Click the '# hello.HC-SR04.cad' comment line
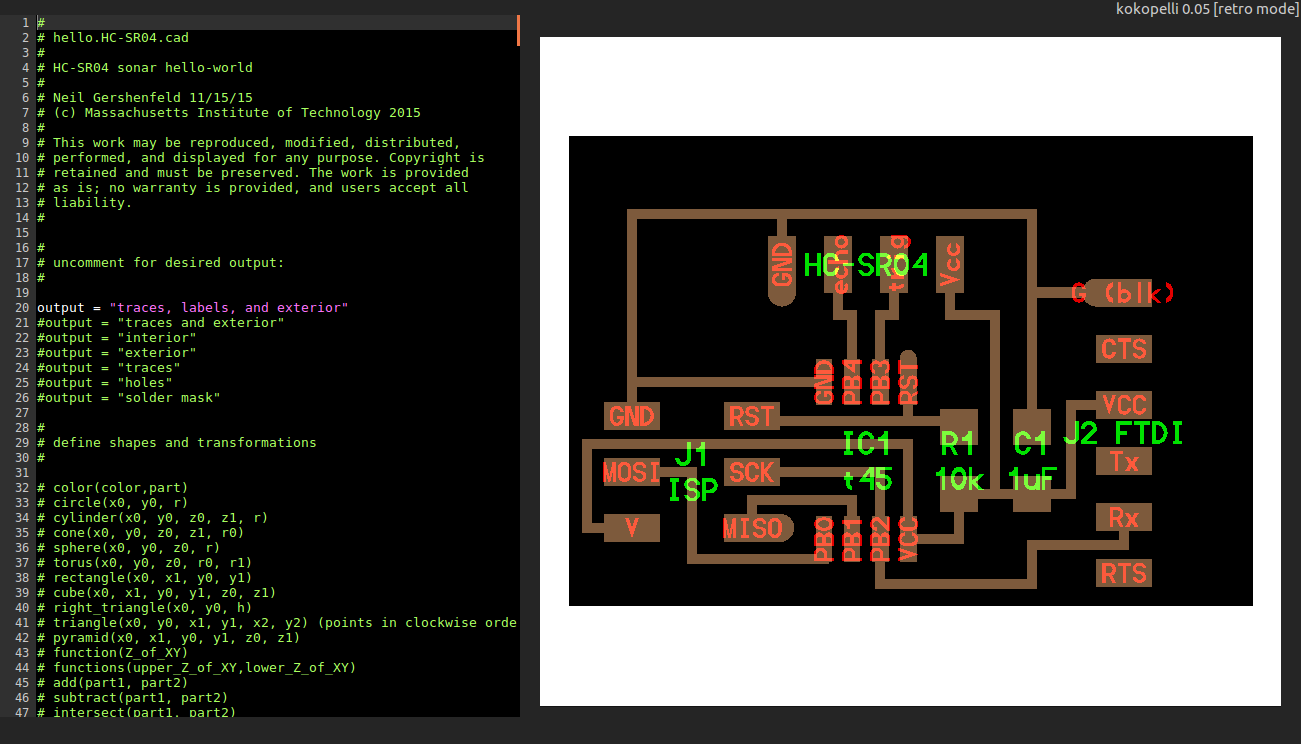The image size is (1301, 744). (113, 38)
